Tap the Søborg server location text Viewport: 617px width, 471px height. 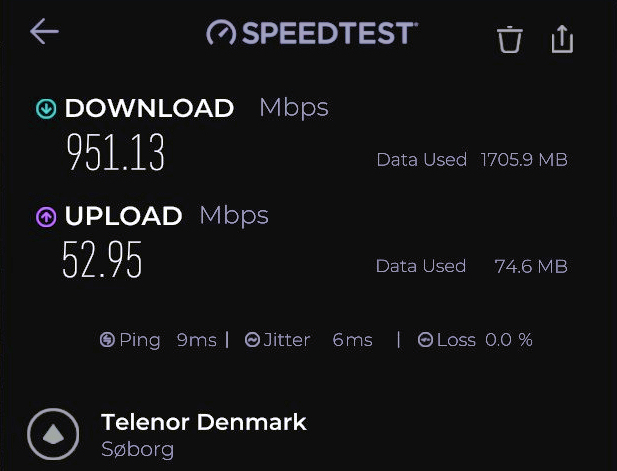pyautogui.click(x=138, y=449)
